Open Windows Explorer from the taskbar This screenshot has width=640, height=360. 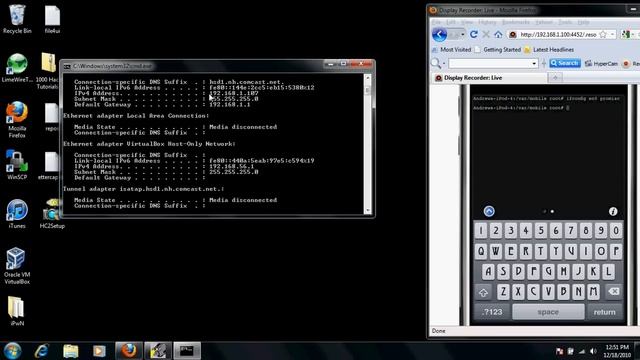click(x=71, y=351)
